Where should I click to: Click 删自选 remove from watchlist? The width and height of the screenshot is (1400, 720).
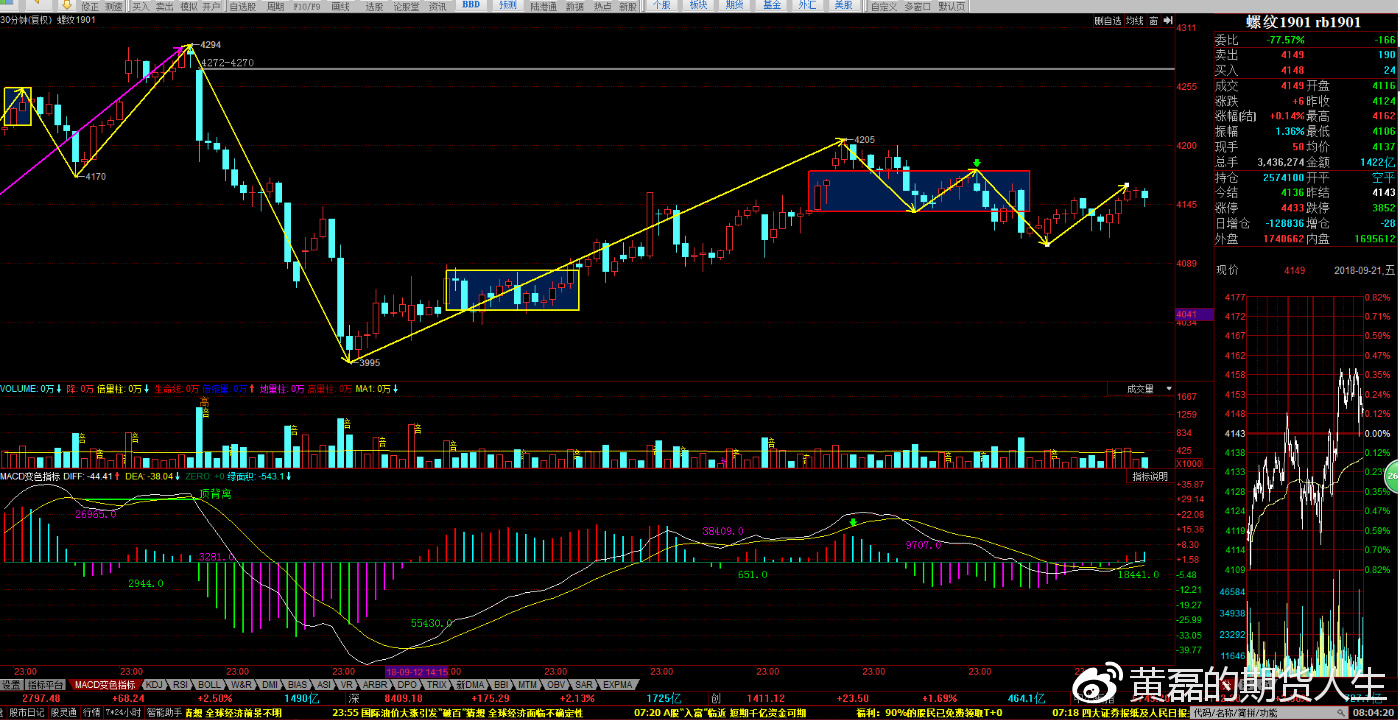click(x=1107, y=20)
